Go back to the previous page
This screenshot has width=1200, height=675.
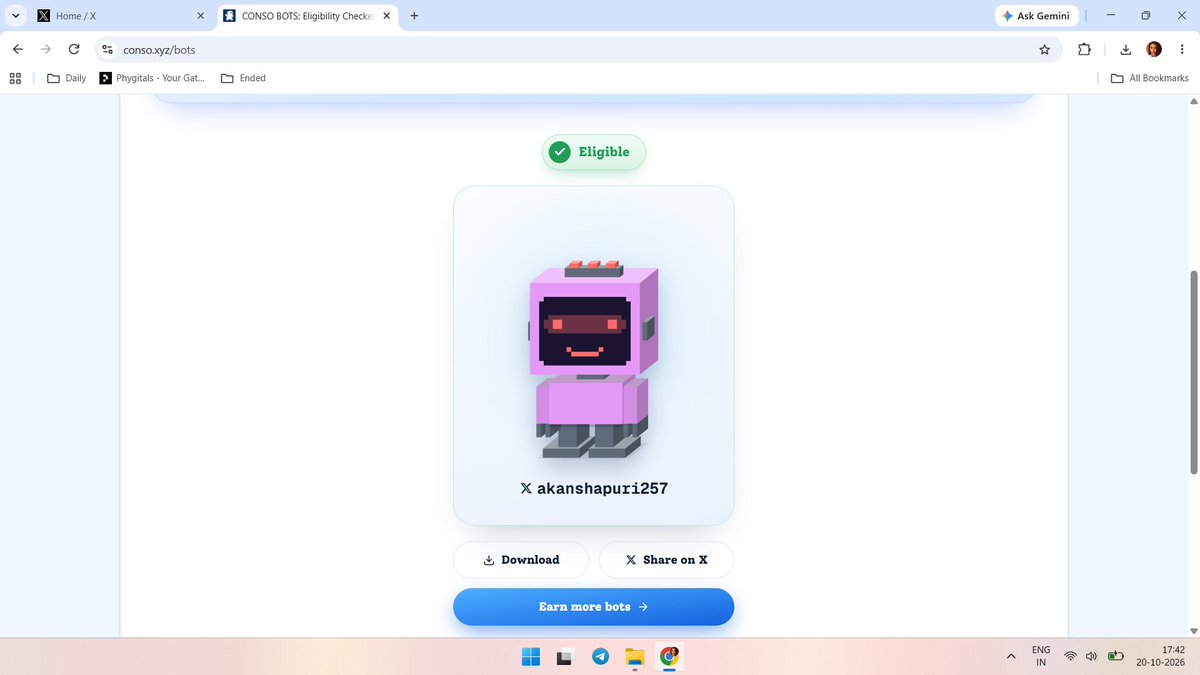click(x=18, y=49)
